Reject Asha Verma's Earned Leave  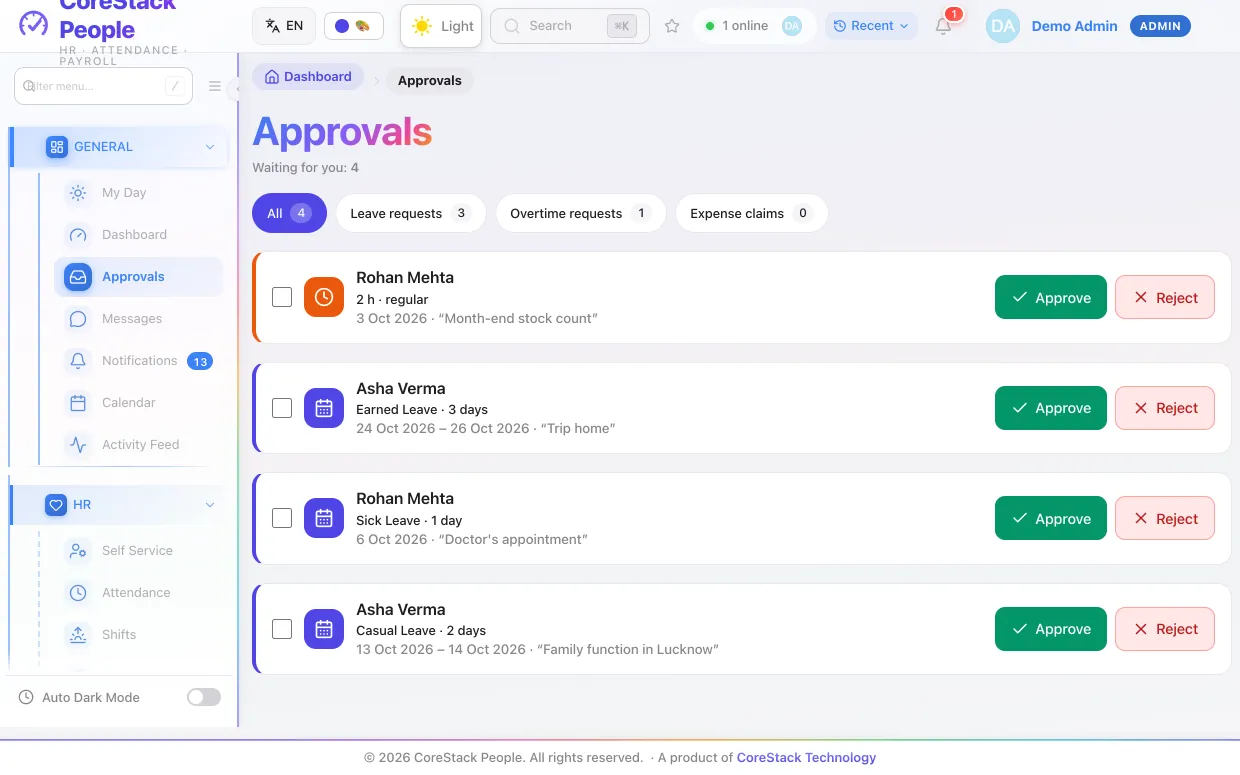coord(1165,408)
